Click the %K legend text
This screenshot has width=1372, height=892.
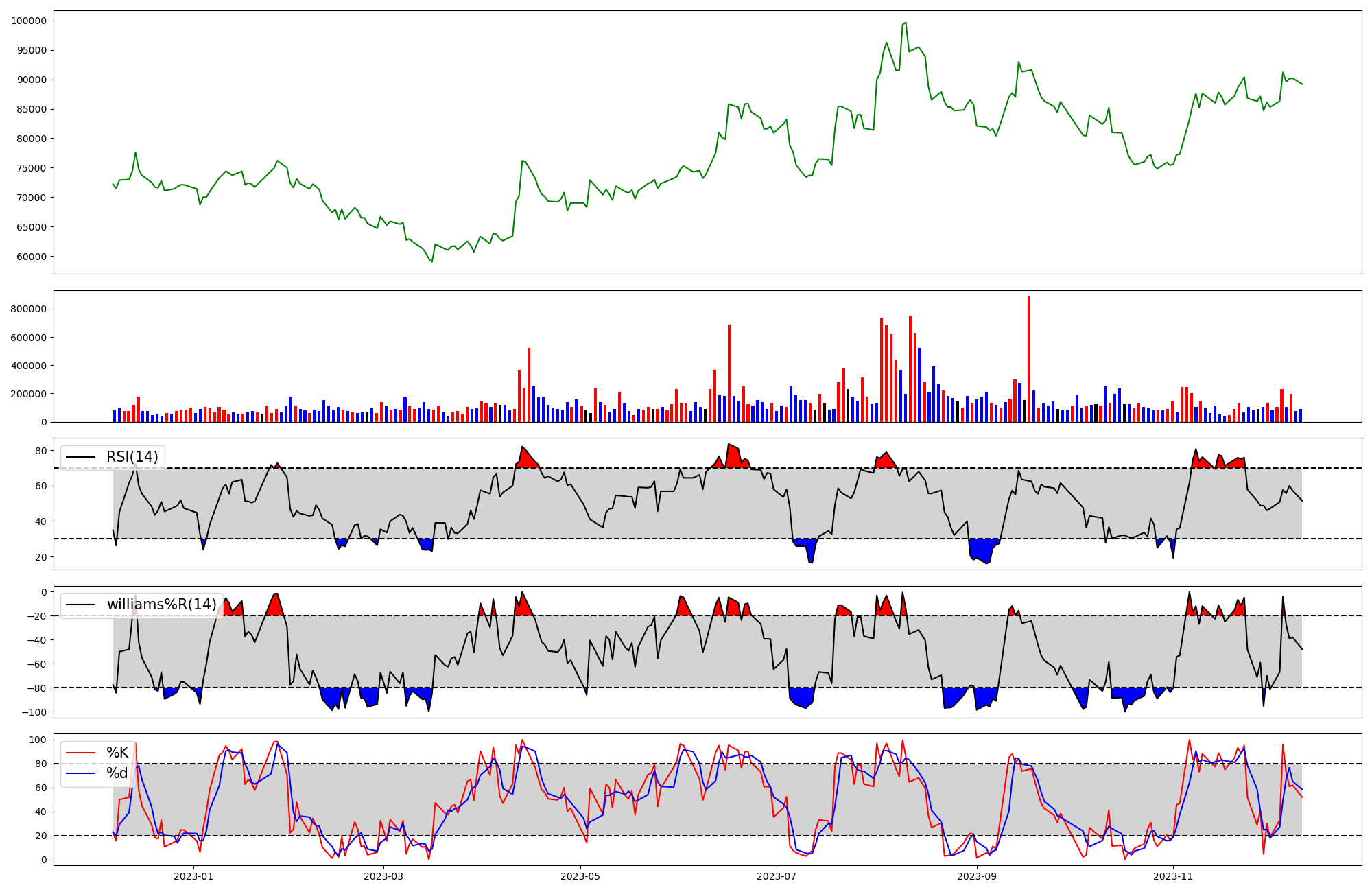coord(117,753)
